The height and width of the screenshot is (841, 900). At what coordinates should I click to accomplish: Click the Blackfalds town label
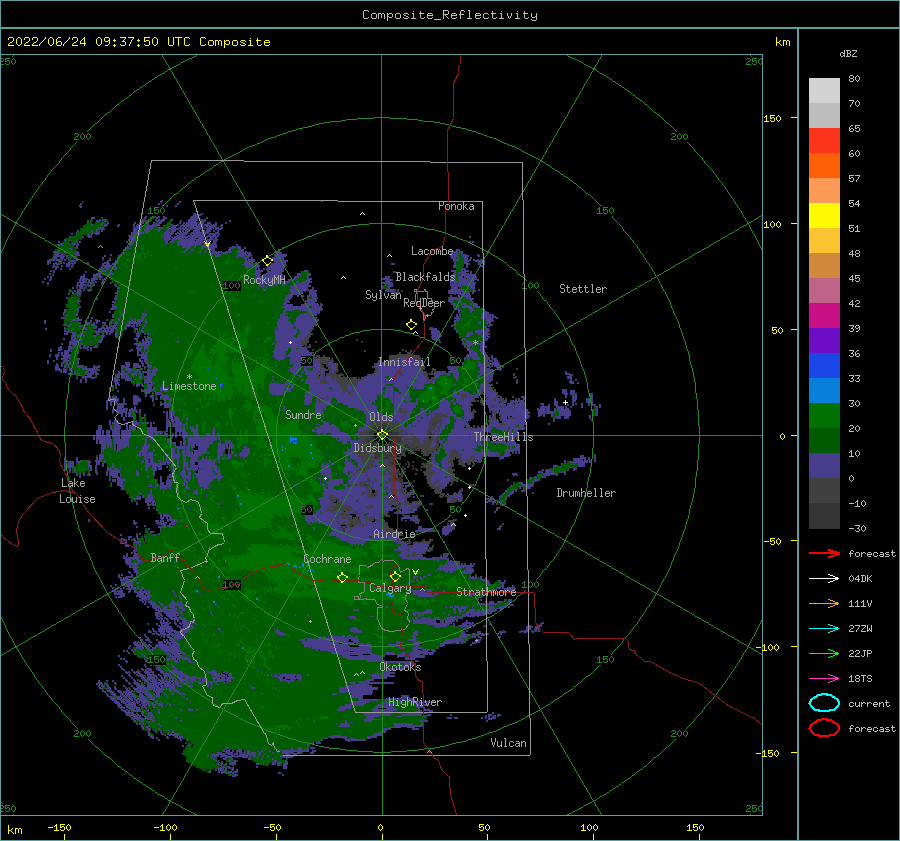point(425,277)
